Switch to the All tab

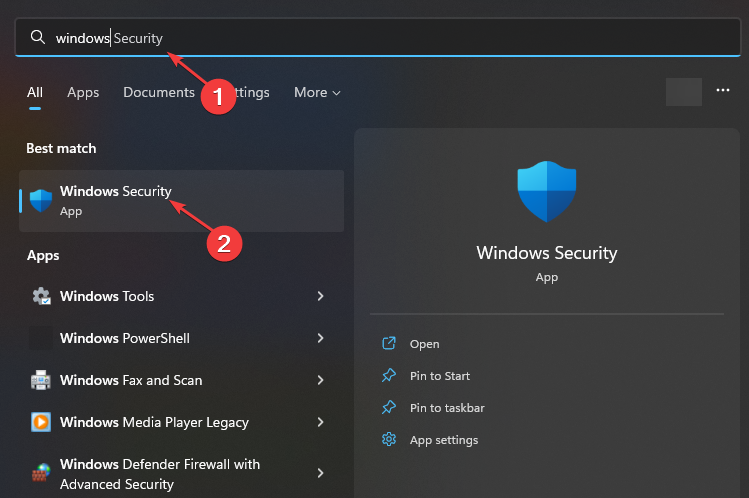[35, 92]
